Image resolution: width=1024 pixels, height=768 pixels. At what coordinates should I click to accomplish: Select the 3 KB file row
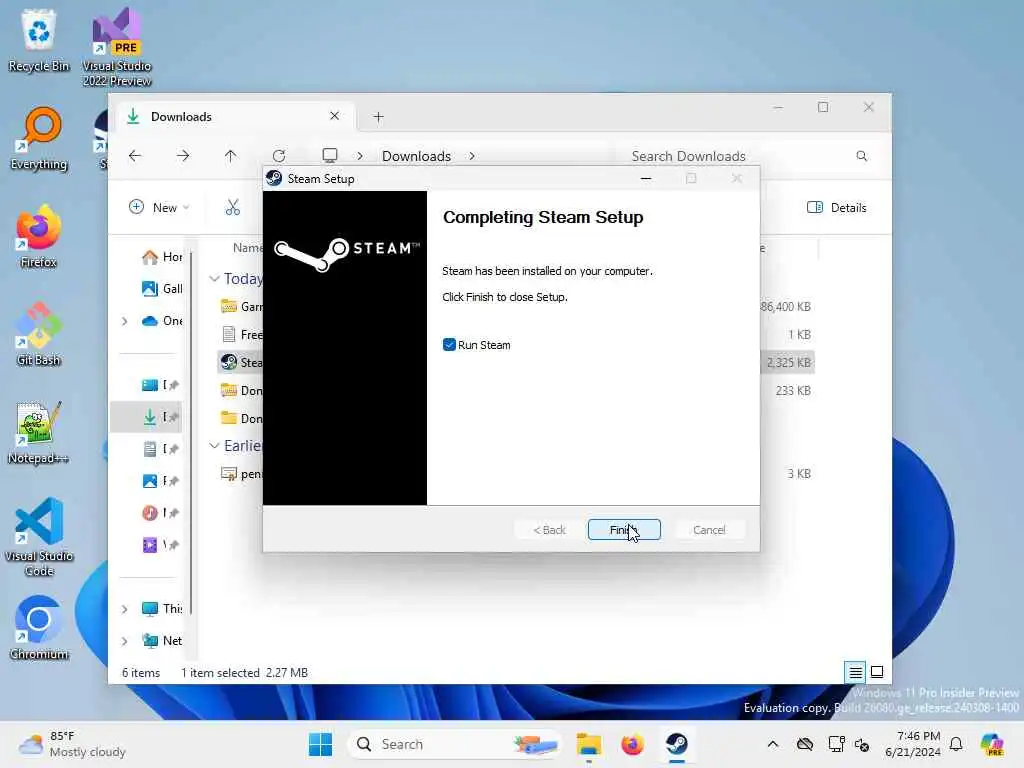(515, 473)
